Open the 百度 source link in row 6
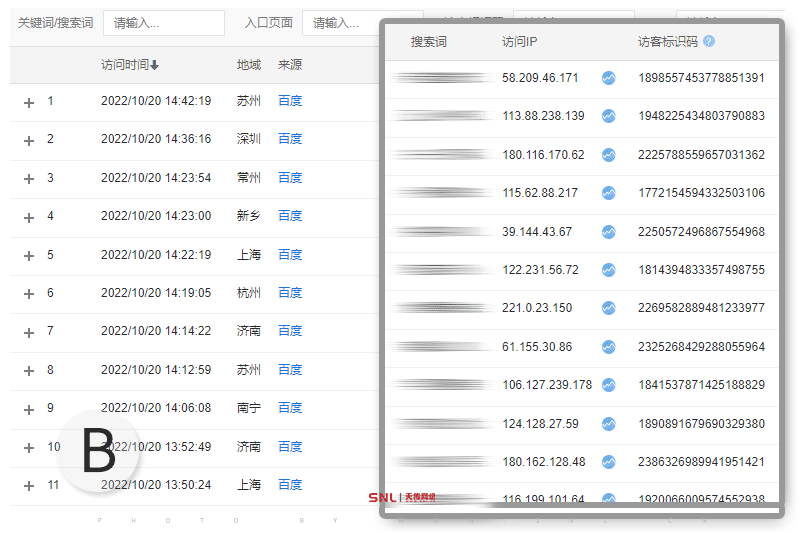This screenshot has height=533, width=800. (x=290, y=293)
